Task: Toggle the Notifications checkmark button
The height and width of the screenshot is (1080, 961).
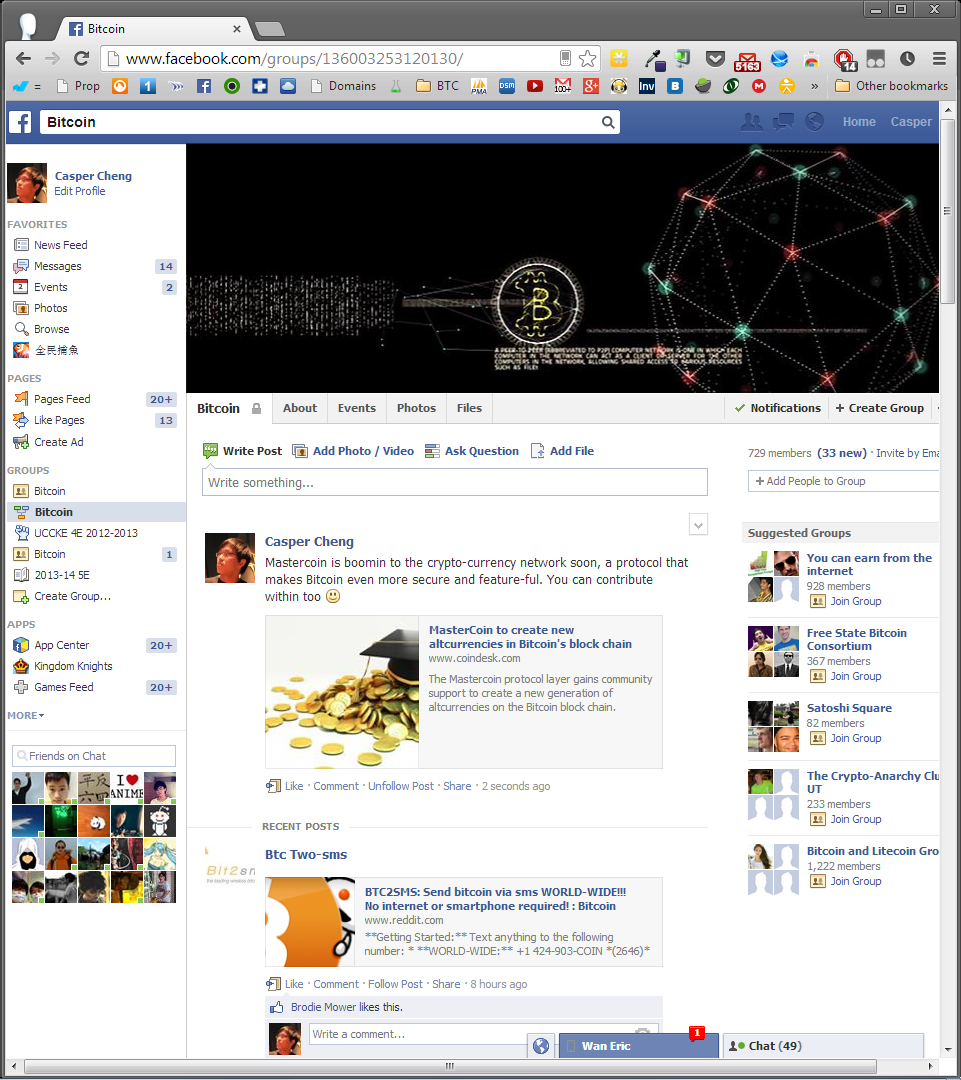Action: point(778,408)
